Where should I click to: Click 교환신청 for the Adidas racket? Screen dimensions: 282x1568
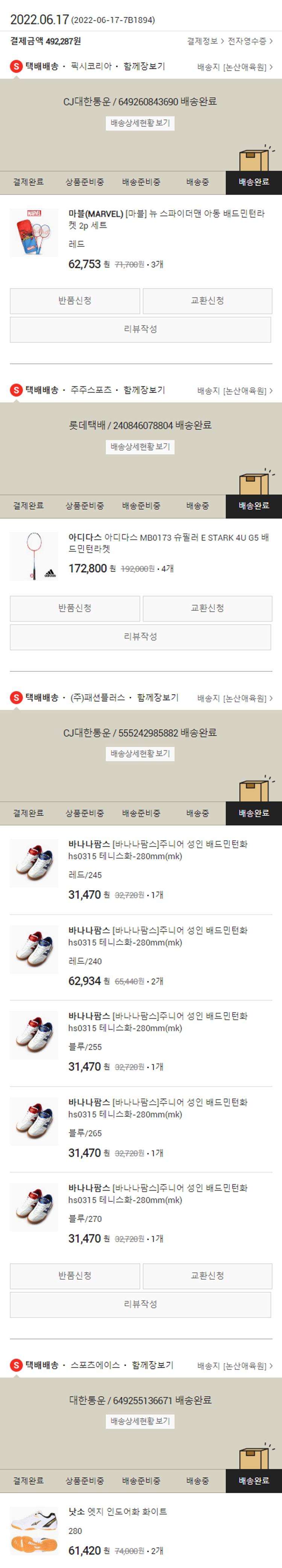click(x=207, y=608)
